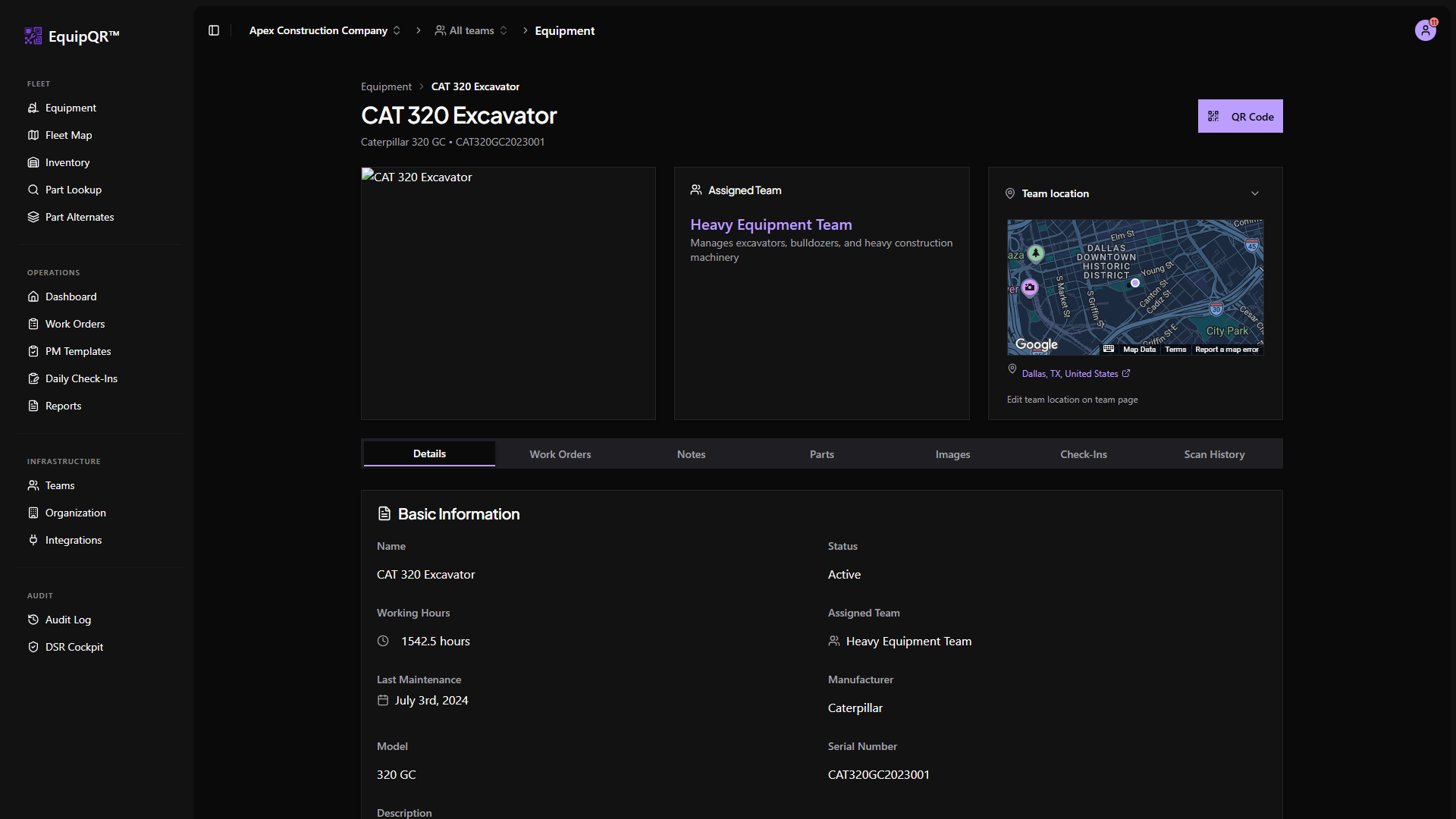
Task: Click the Caterpillar manufacturer value
Action: pos(855,708)
